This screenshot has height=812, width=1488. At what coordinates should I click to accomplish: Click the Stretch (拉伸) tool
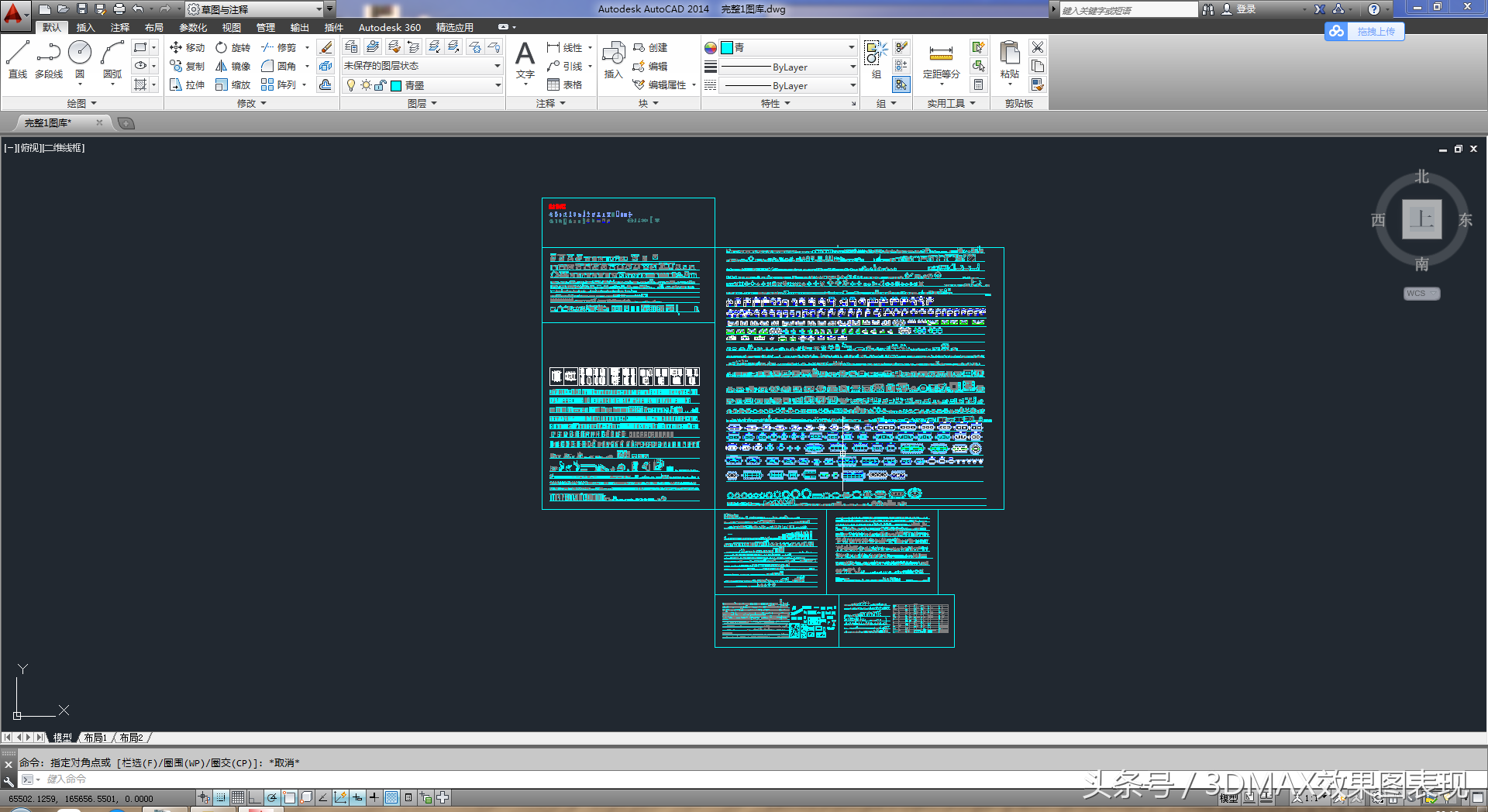187,84
